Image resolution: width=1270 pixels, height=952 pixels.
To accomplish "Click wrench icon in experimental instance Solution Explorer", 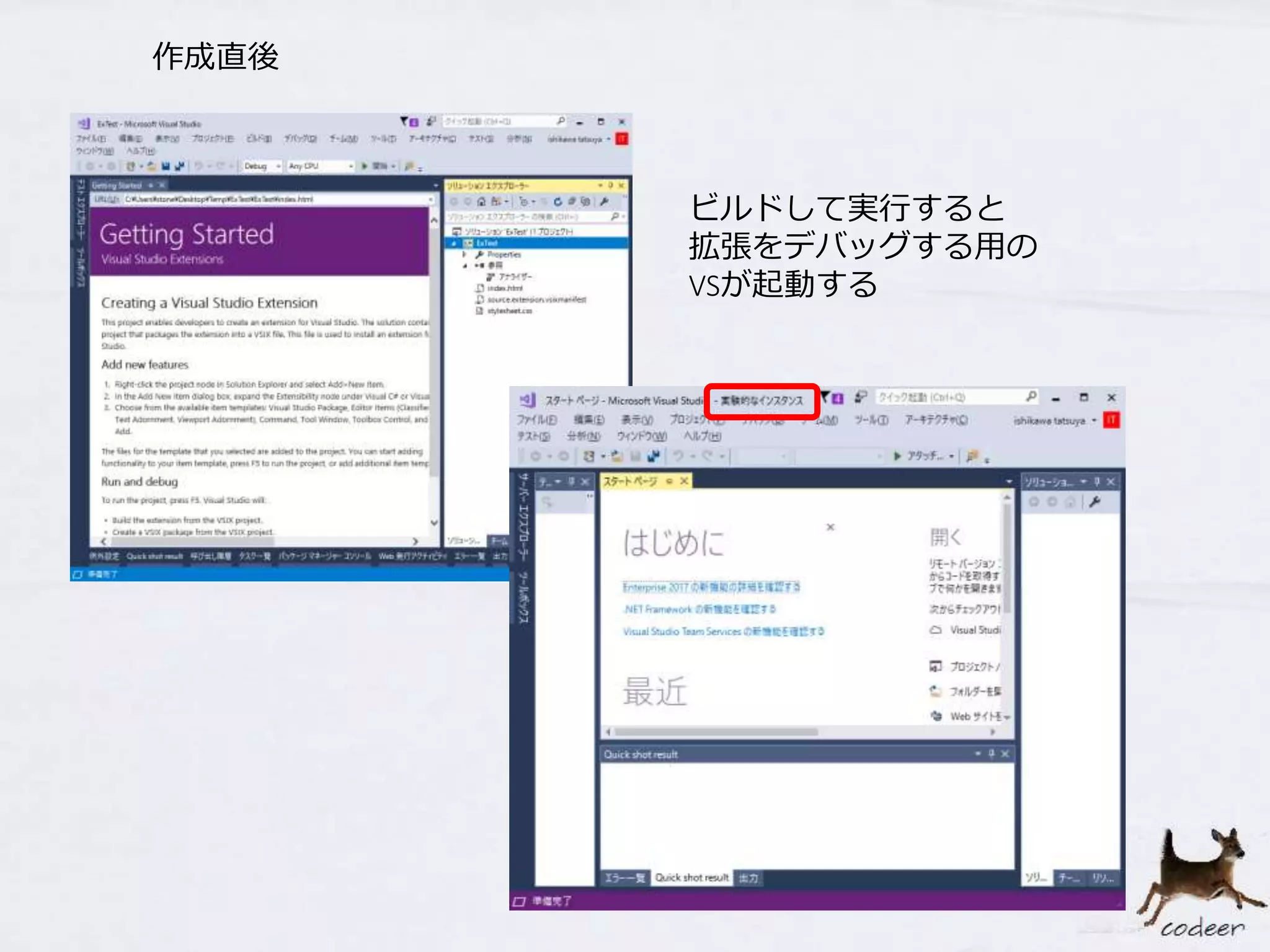I will coord(1095,502).
